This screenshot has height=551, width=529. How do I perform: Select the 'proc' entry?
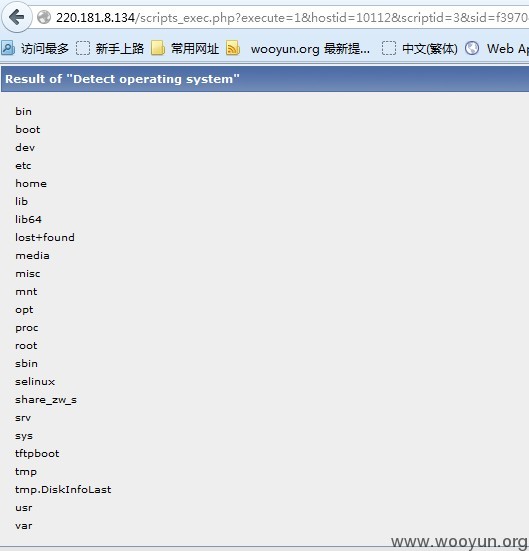27,328
